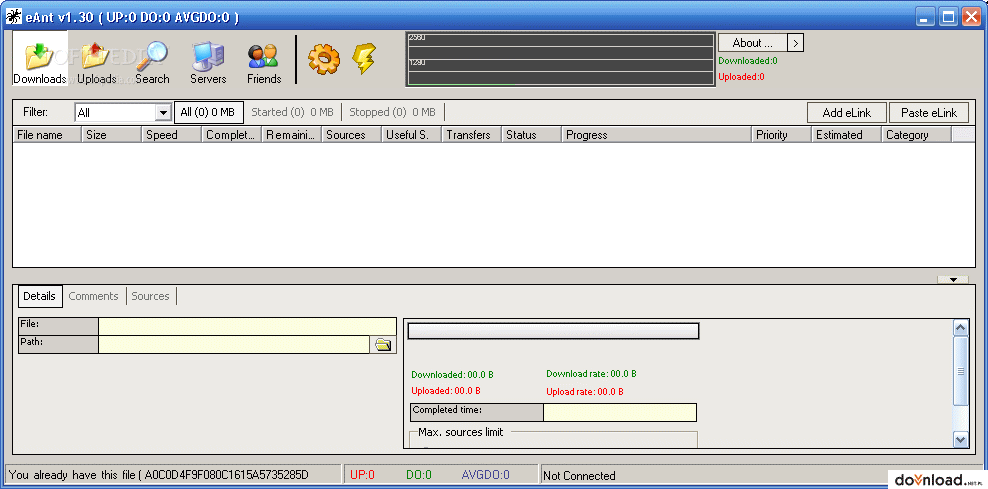Viewport: 988px width, 489px height.
Task: Click the file progress bar in details
Action: click(553, 331)
